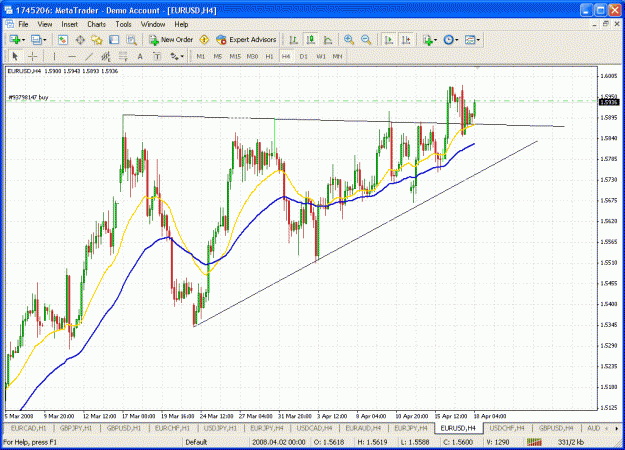Image resolution: width=625 pixels, height=450 pixels.
Task: Launch the Strategy Tester
Action: click(132, 40)
